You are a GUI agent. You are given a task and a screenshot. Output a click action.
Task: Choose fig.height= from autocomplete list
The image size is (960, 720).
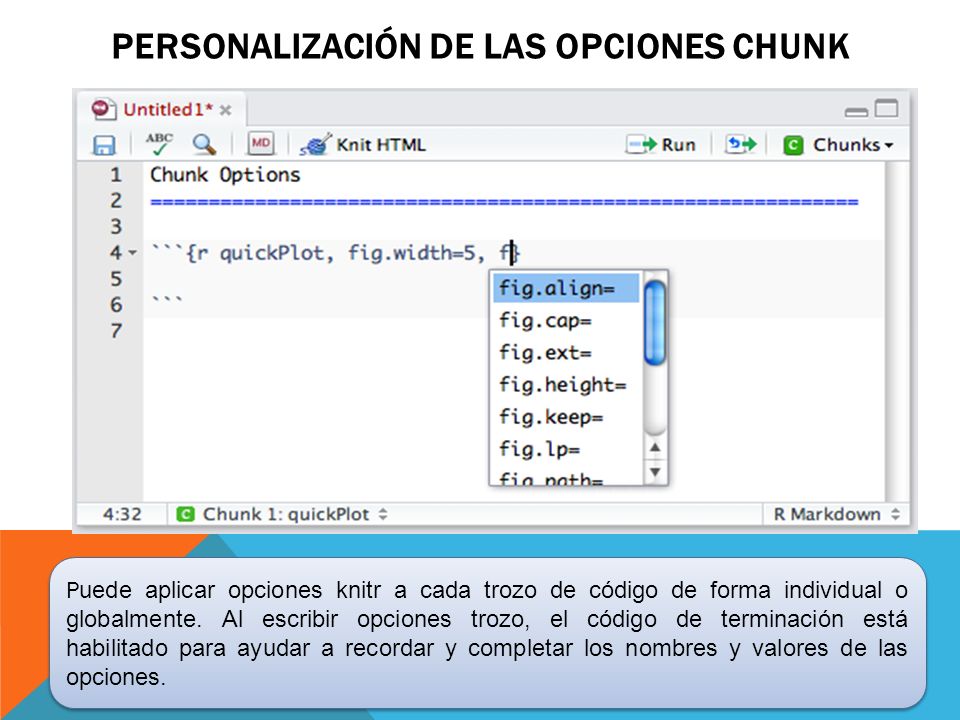click(566, 384)
